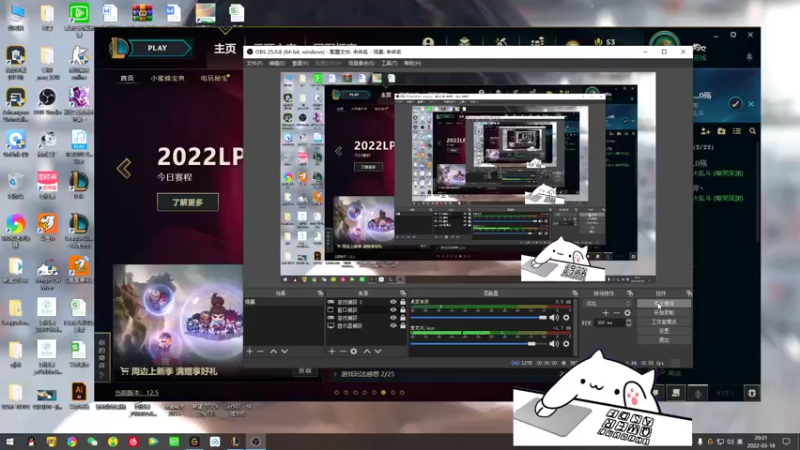Open 设置 from the OBS controls panel

(664, 331)
